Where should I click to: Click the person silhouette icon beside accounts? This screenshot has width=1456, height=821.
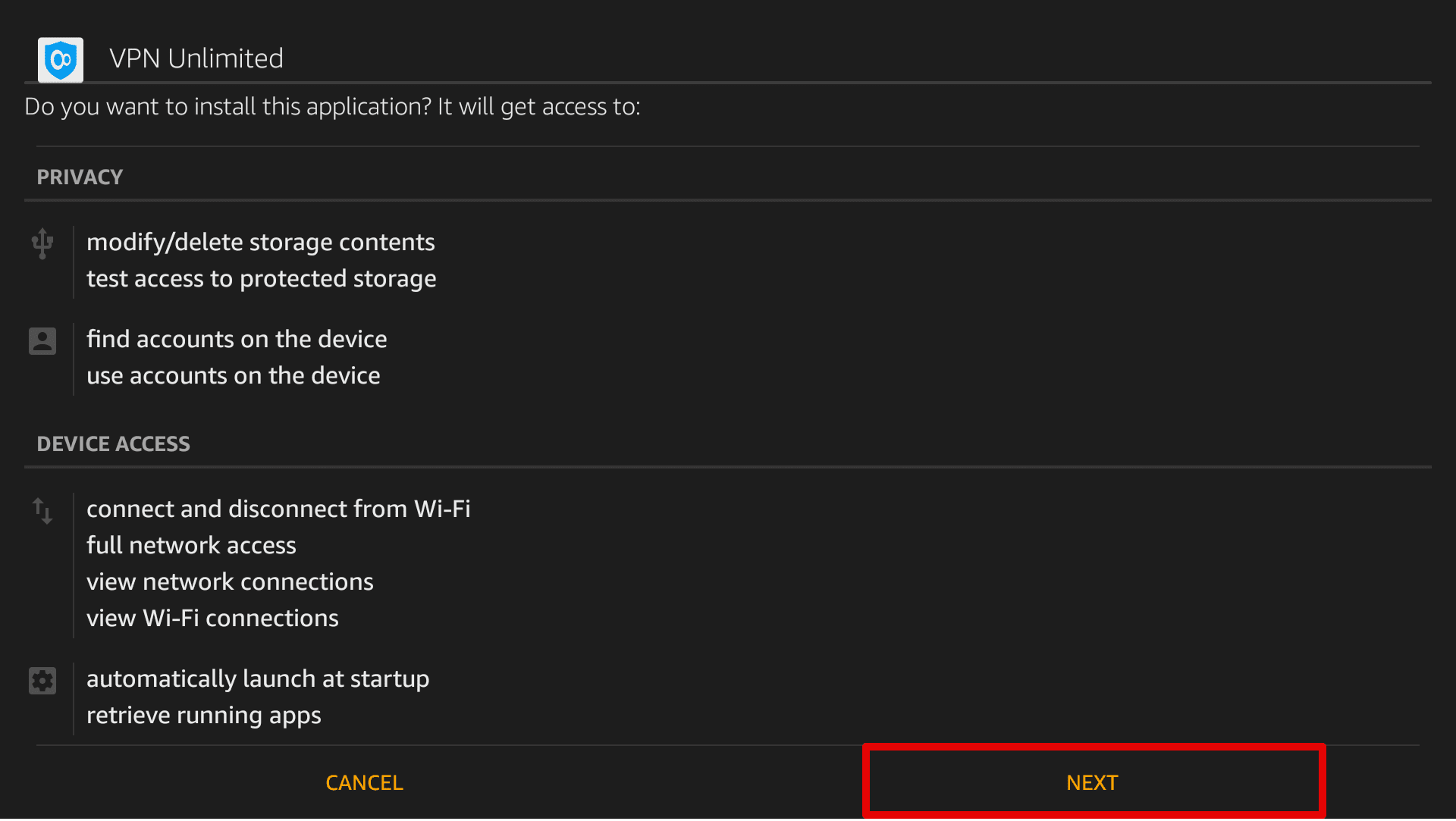pos(42,340)
